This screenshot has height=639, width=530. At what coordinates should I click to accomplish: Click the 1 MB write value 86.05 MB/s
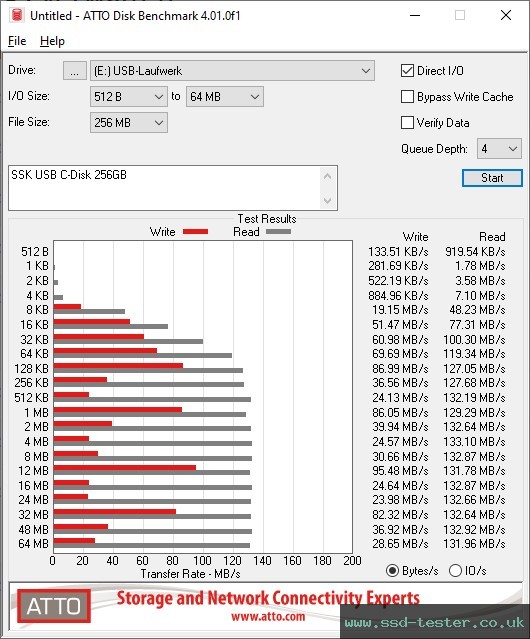[400, 412]
